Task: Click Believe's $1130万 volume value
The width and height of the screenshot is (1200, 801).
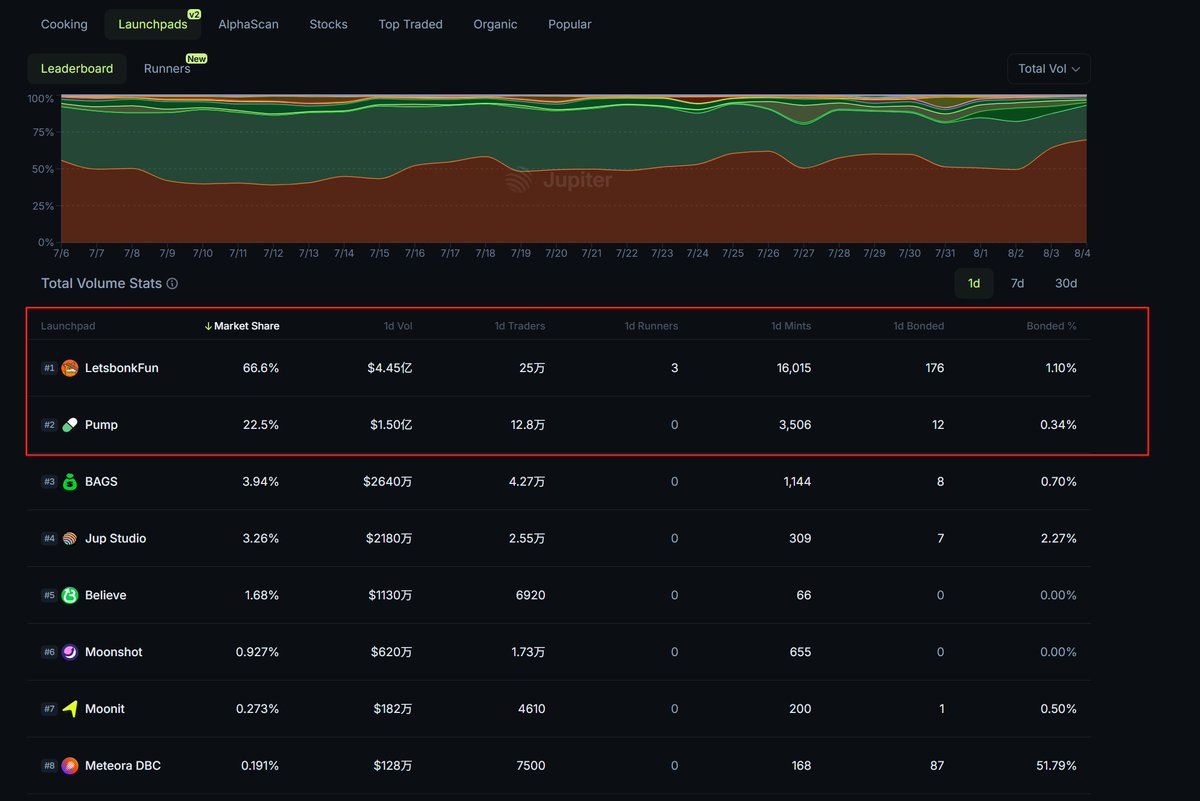Action: [390, 595]
